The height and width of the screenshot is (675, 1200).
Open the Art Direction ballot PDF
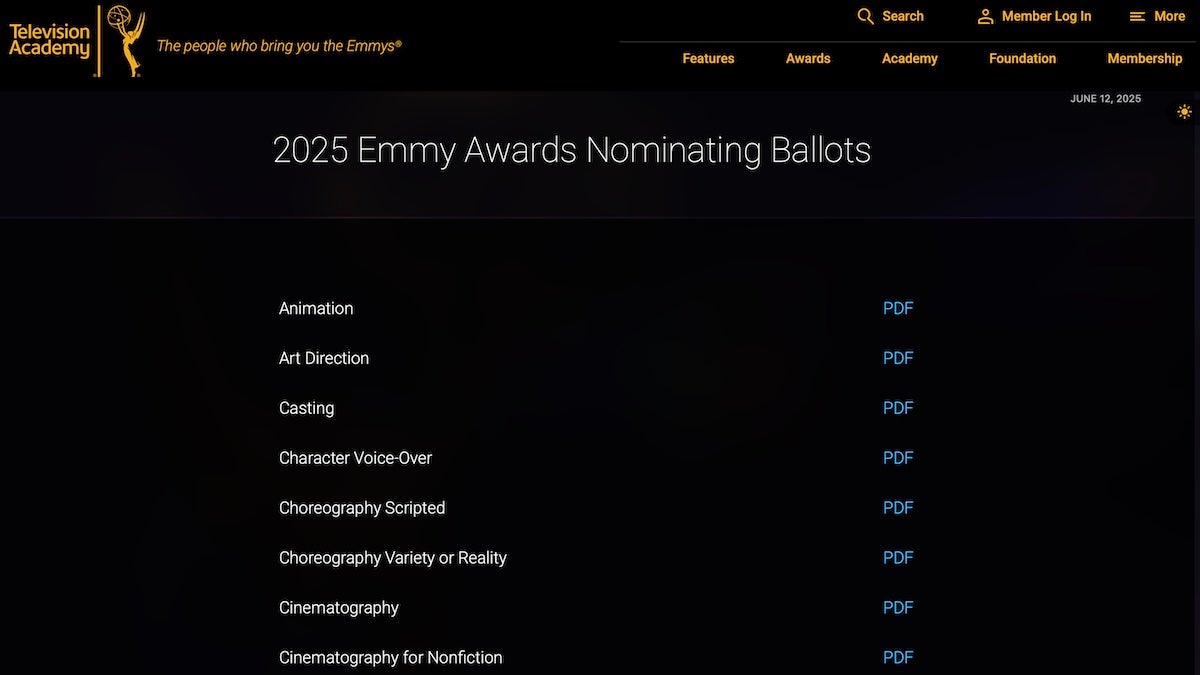pyautogui.click(x=898, y=358)
